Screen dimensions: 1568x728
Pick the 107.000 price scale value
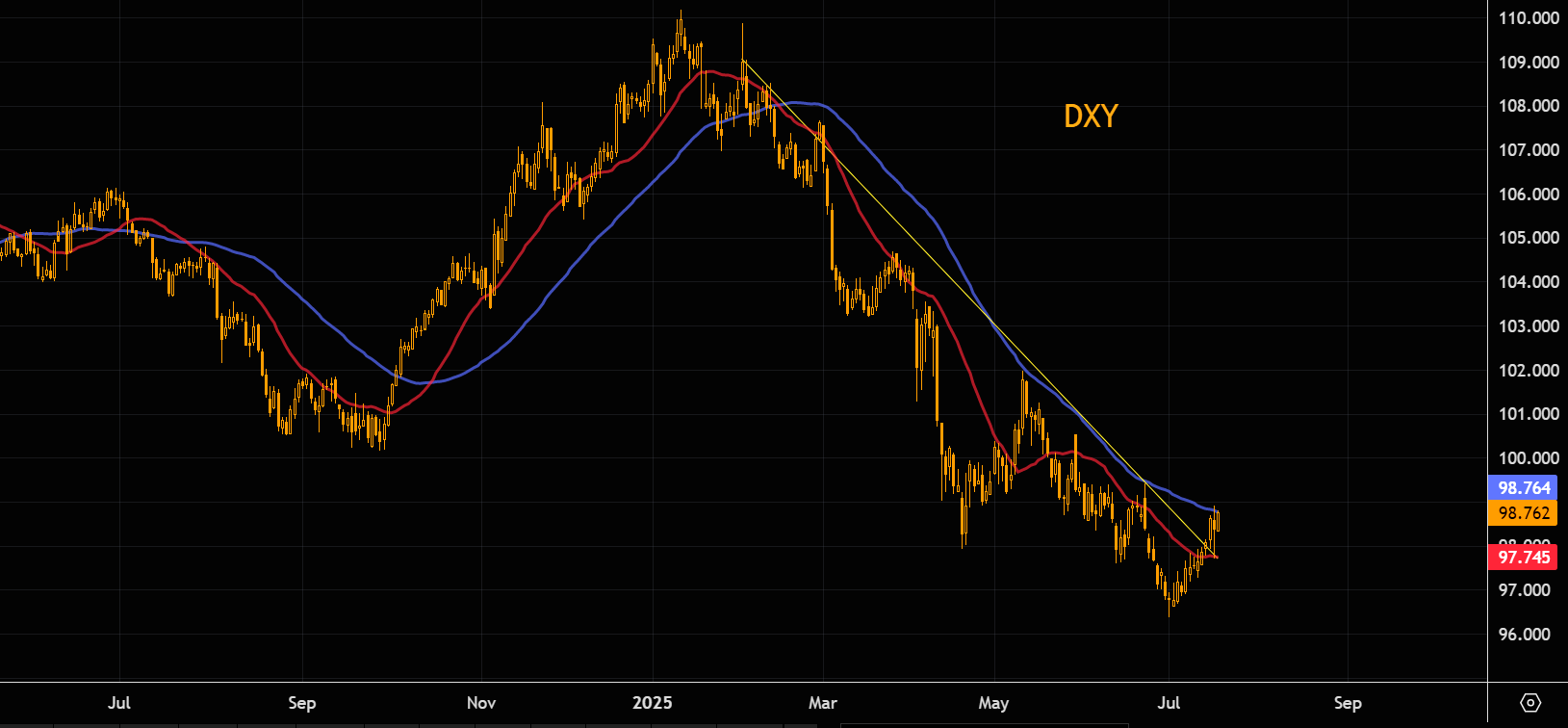click(x=1529, y=150)
